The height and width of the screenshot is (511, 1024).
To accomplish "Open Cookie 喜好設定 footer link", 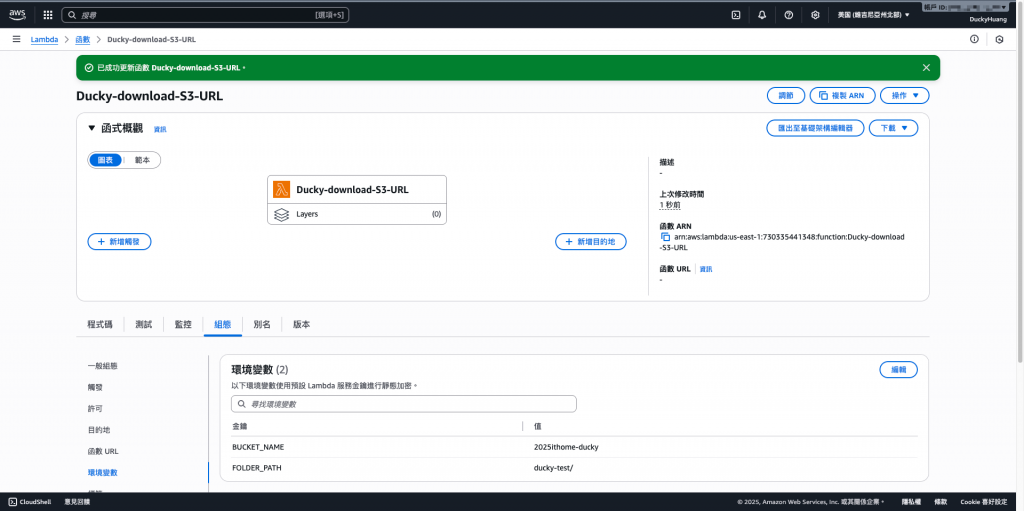I will pyautogui.click(x=984, y=502).
